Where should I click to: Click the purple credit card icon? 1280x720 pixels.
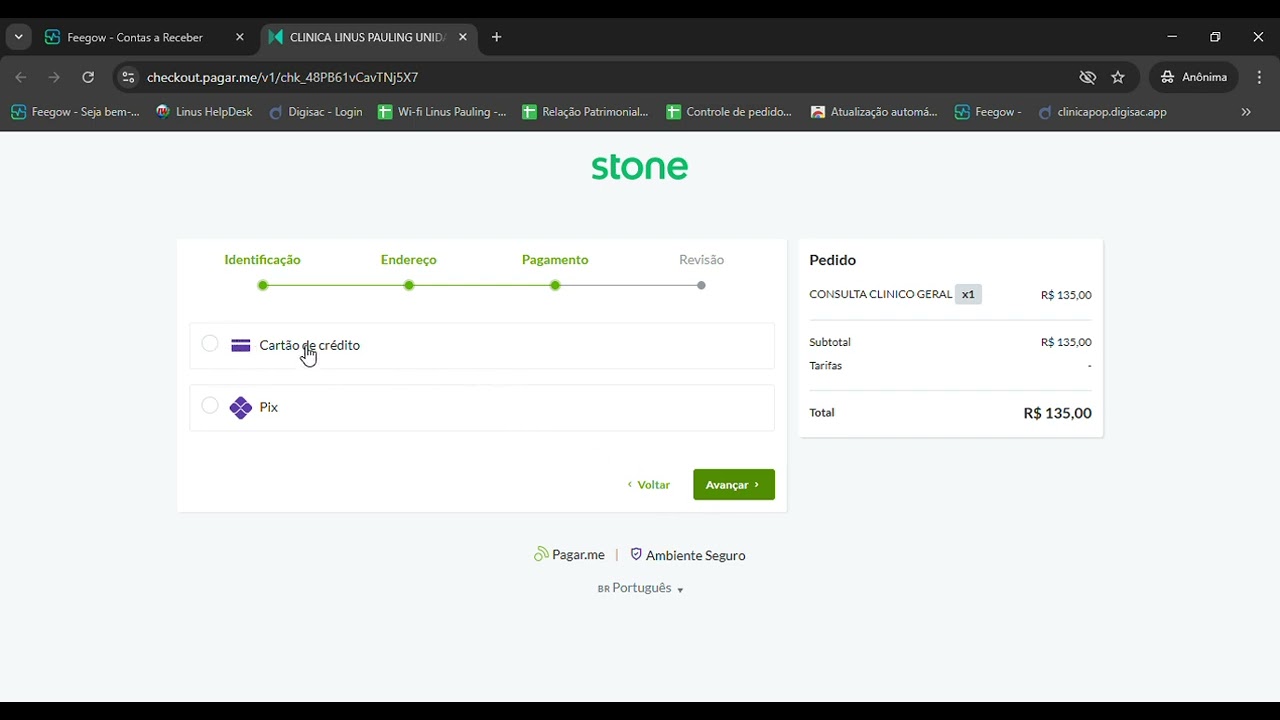(240, 345)
